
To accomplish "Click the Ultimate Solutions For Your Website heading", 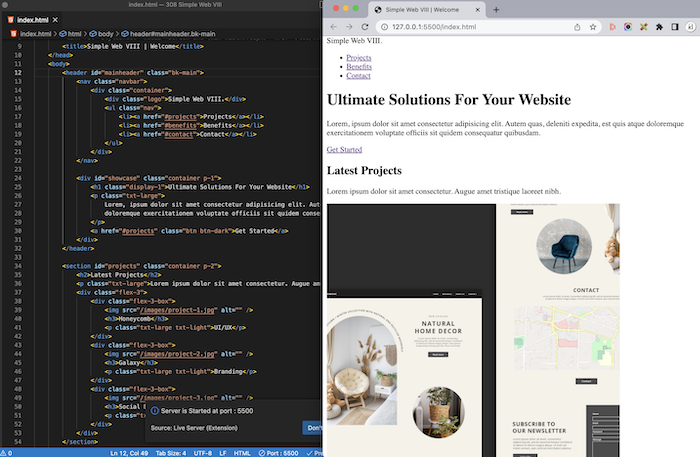I will [449, 100].
